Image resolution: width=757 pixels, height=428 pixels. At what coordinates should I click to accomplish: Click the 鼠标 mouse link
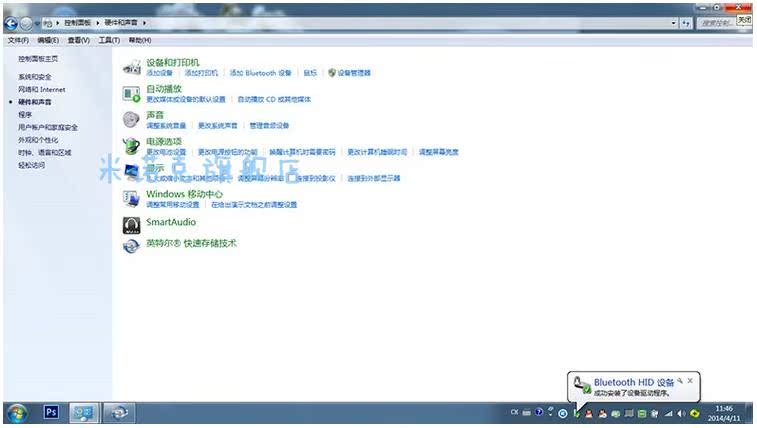pos(310,73)
